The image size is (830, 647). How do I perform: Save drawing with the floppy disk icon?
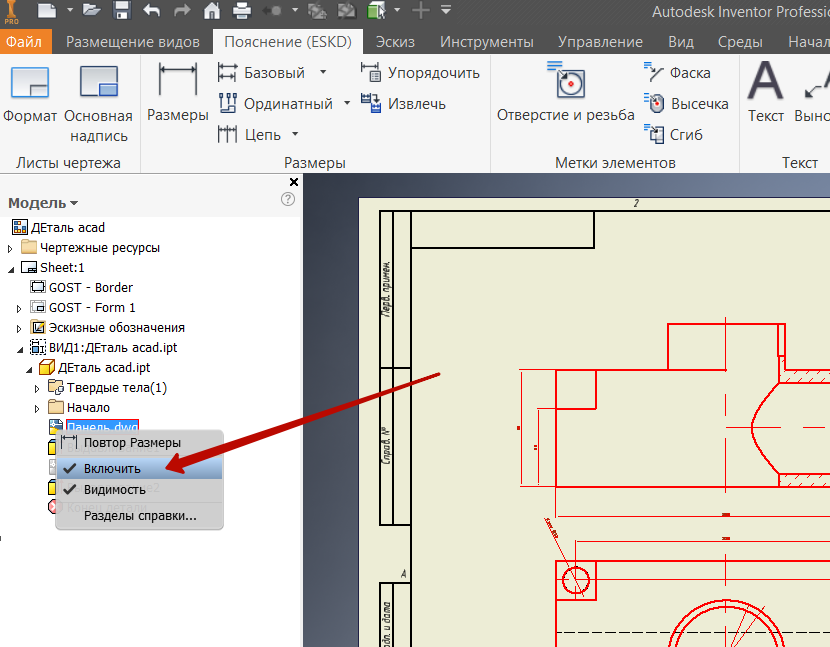pyautogui.click(x=122, y=11)
